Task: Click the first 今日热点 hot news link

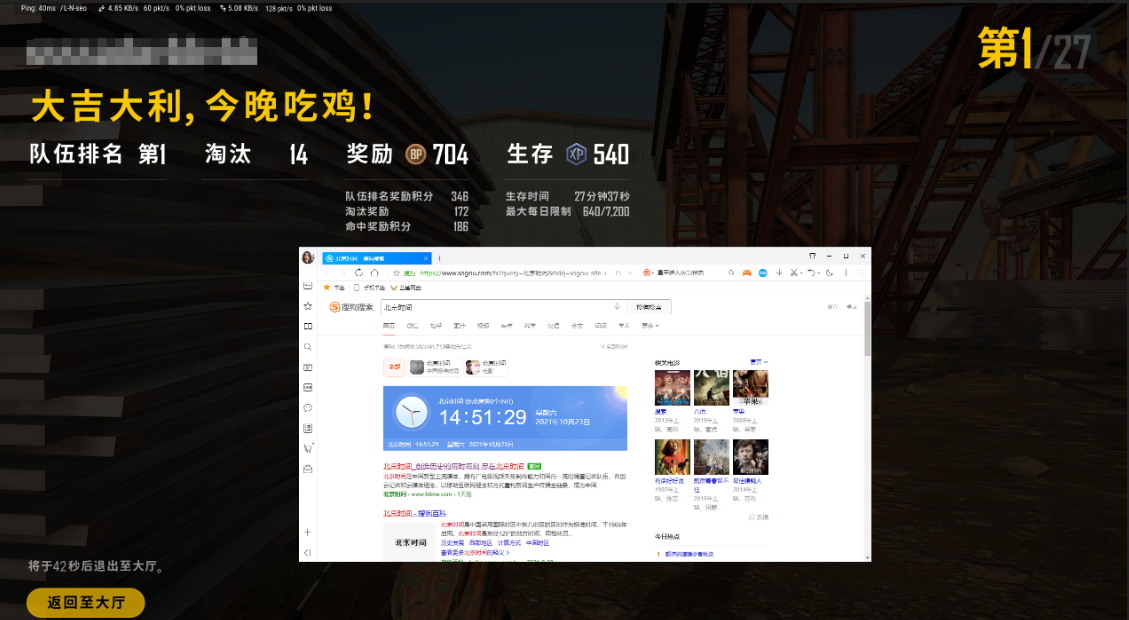Action: 689,554
